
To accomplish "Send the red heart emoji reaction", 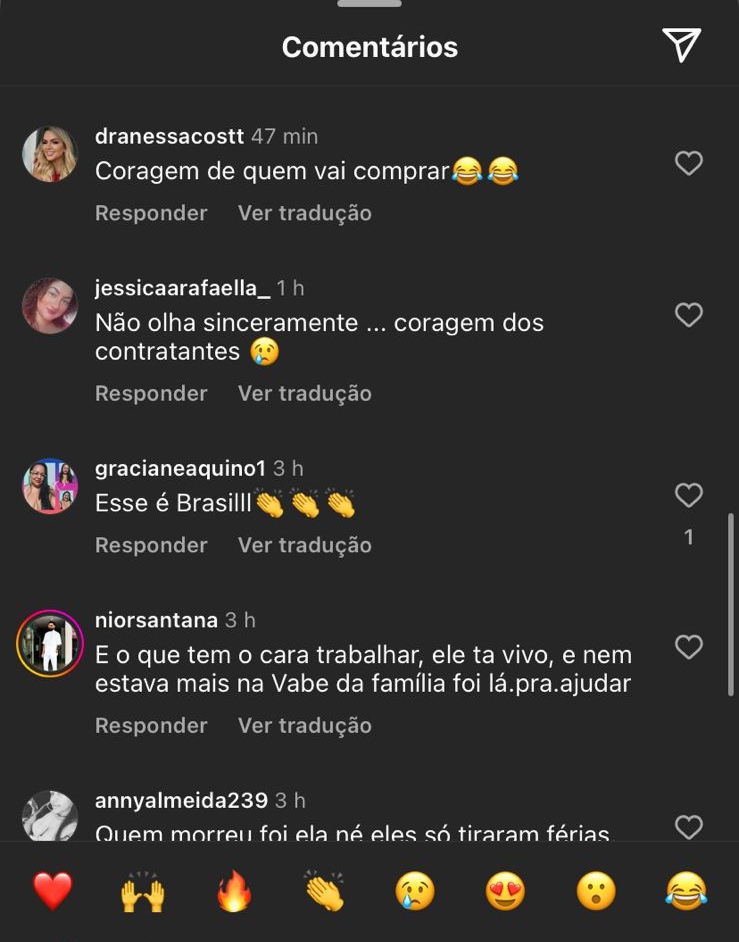I will [x=52, y=890].
